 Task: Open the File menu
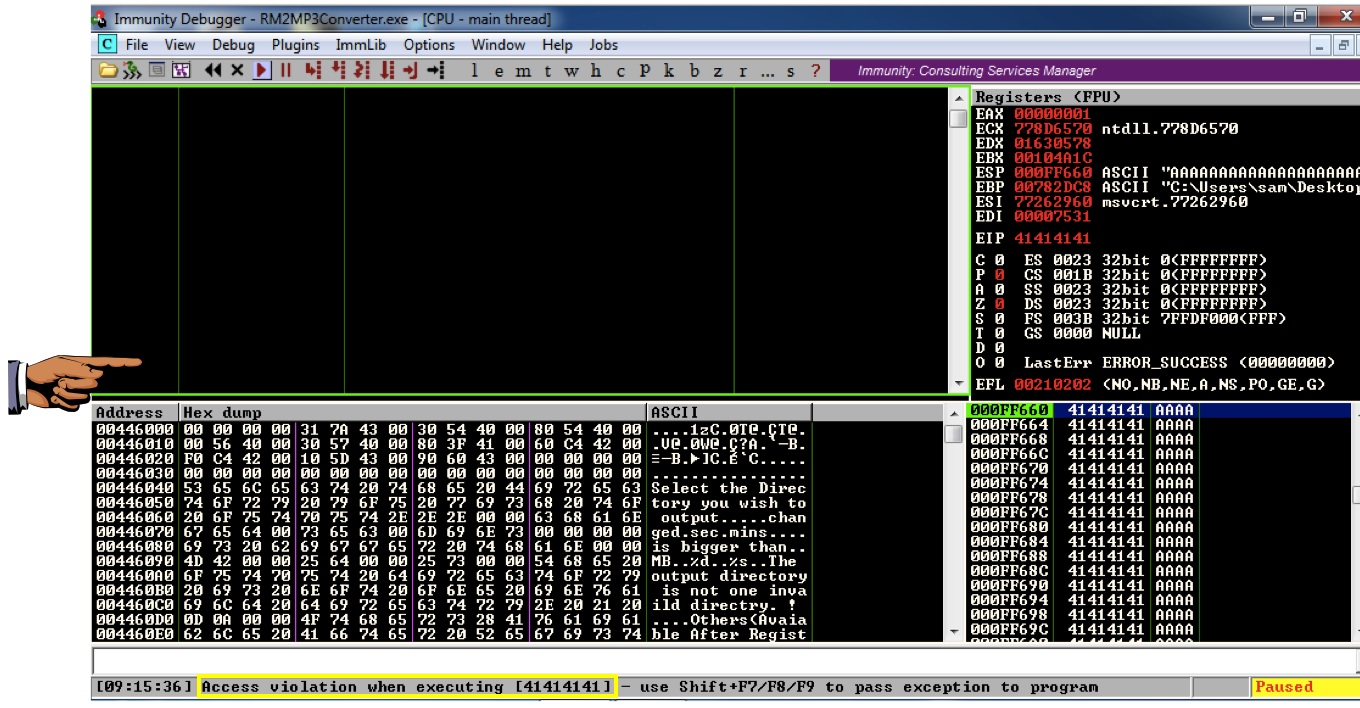coord(137,45)
